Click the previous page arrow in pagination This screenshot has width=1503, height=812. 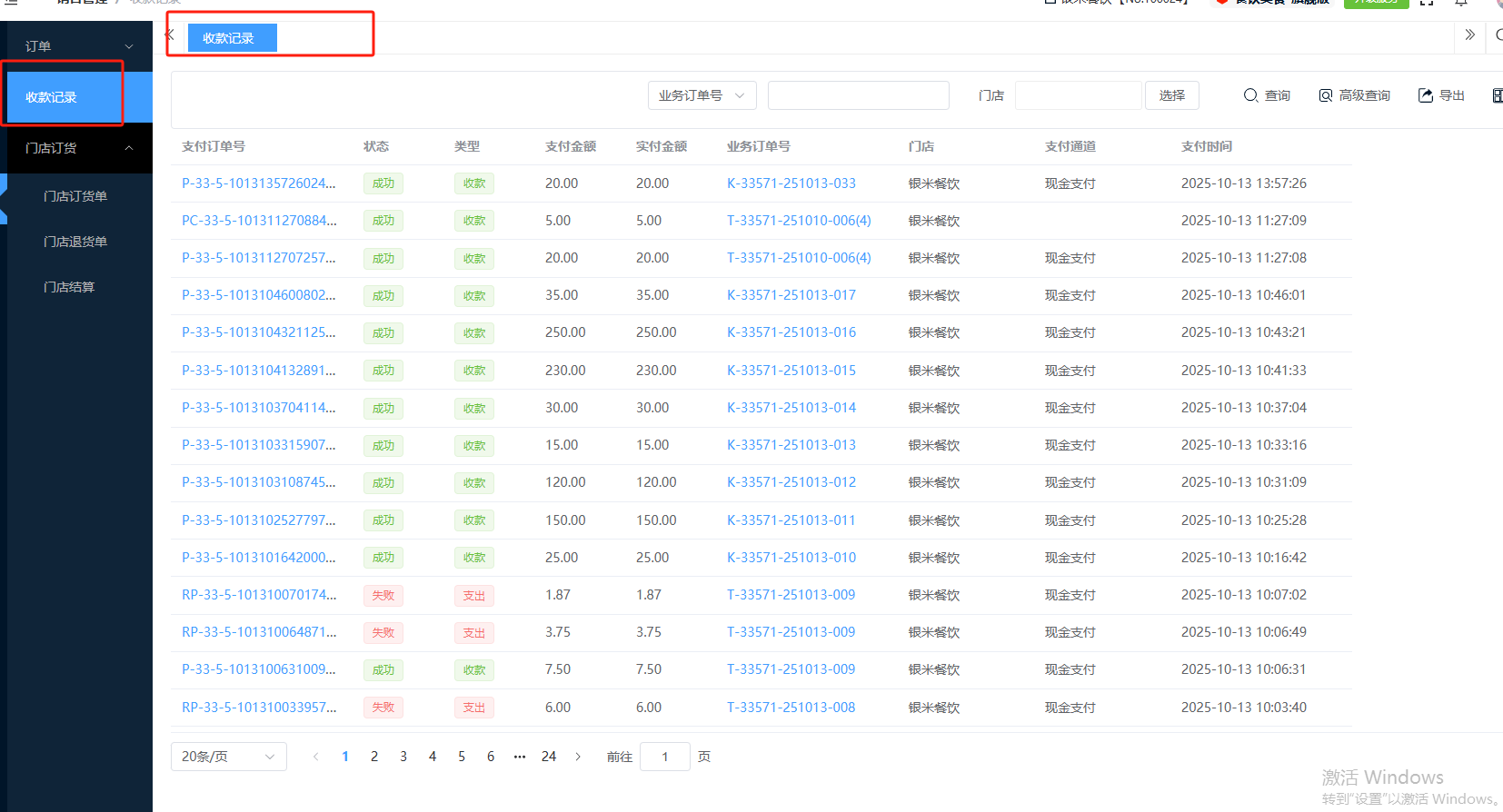coord(315,757)
